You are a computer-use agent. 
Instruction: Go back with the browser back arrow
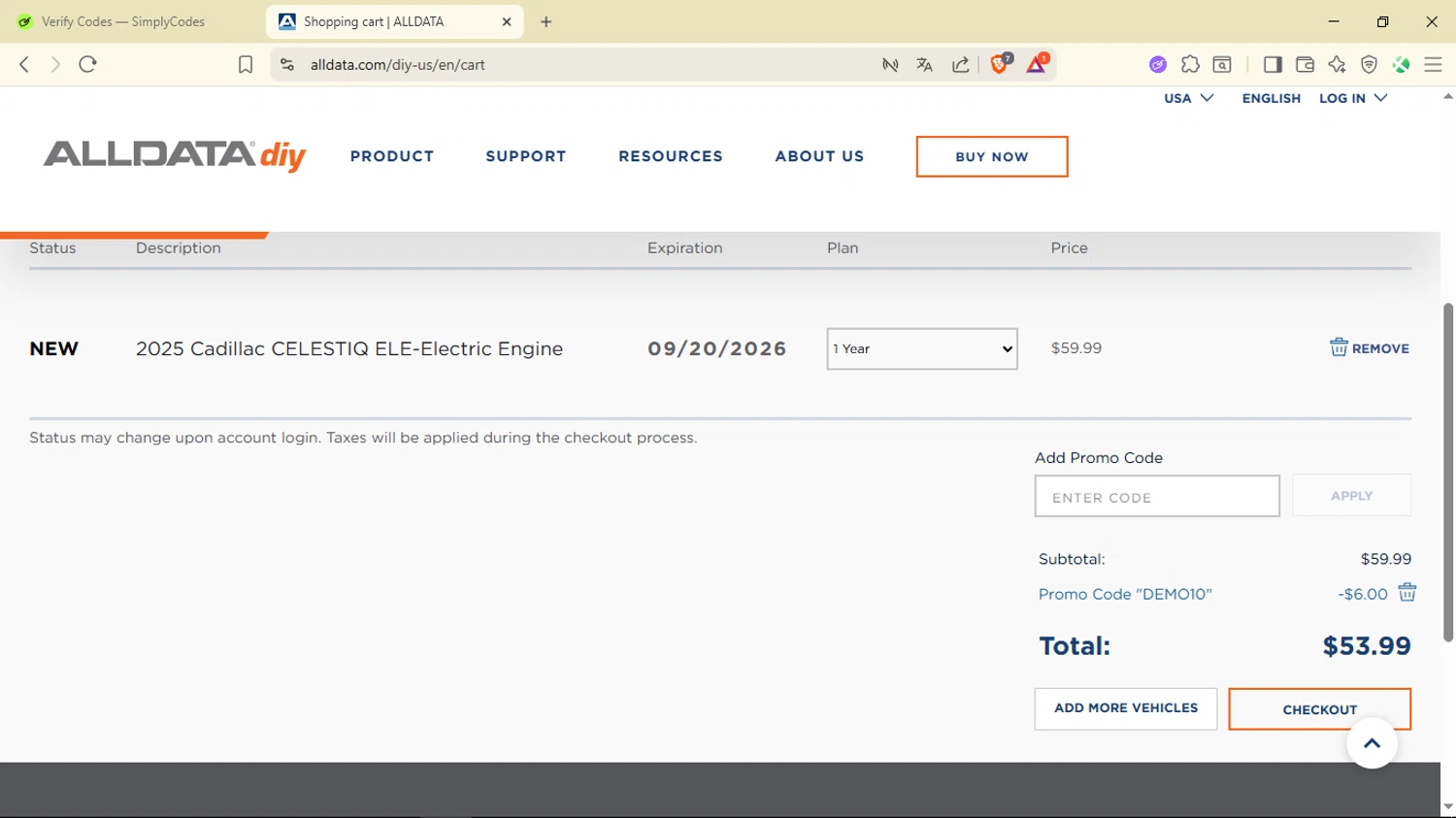(x=24, y=64)
